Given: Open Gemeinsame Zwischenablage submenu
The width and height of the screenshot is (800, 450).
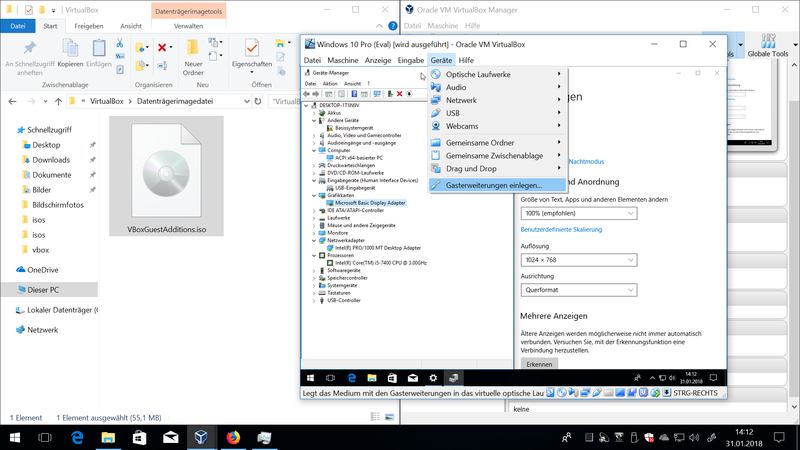Looking at the screenshot, I should 497,156.
